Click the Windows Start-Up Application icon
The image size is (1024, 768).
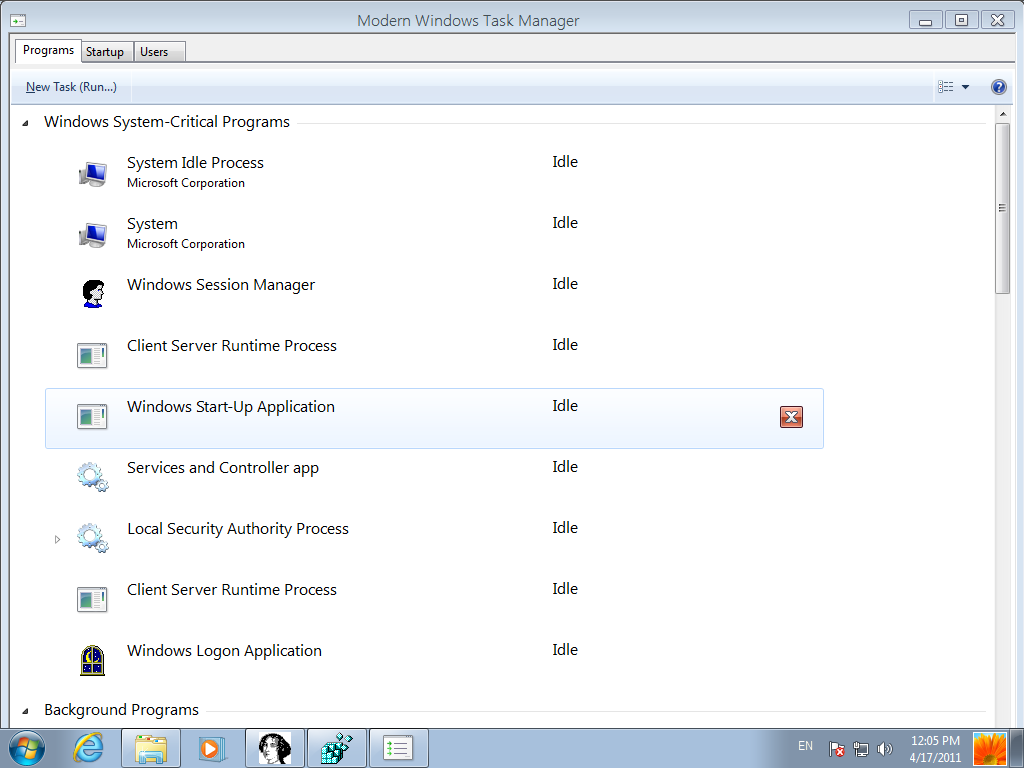[92, 416]
